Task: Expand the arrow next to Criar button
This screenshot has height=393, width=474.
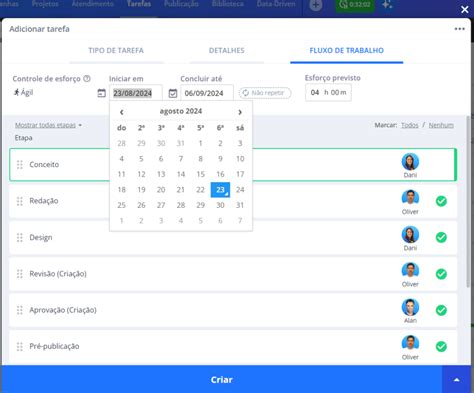Action: [457, 379]
